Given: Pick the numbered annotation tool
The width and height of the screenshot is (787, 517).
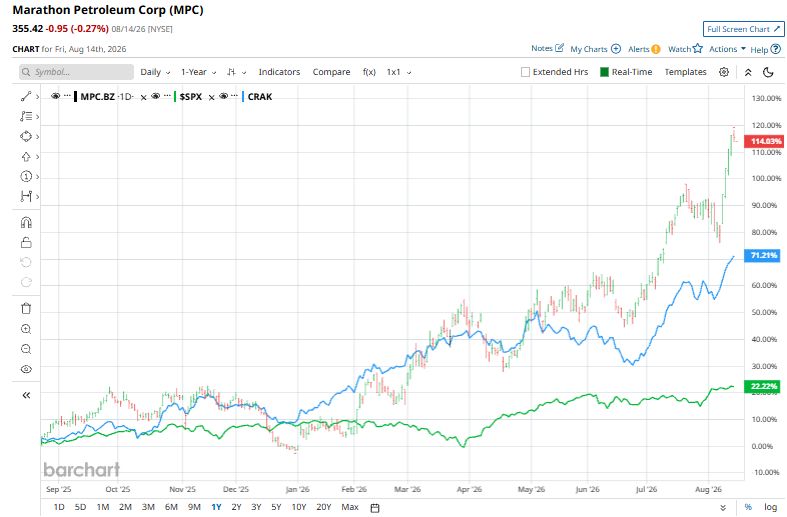Looking at the screenshot, I should [x=26, y=176].
